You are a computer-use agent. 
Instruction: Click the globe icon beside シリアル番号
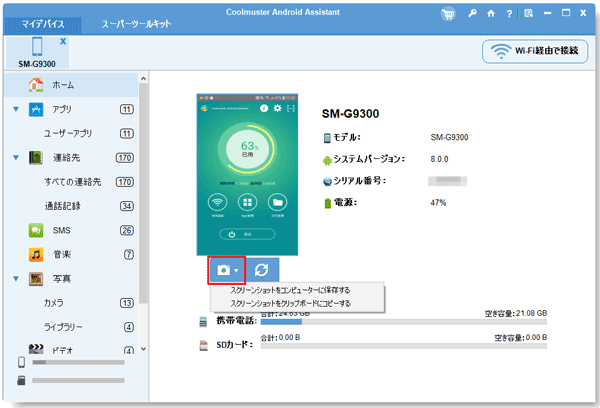click(327, 181)
